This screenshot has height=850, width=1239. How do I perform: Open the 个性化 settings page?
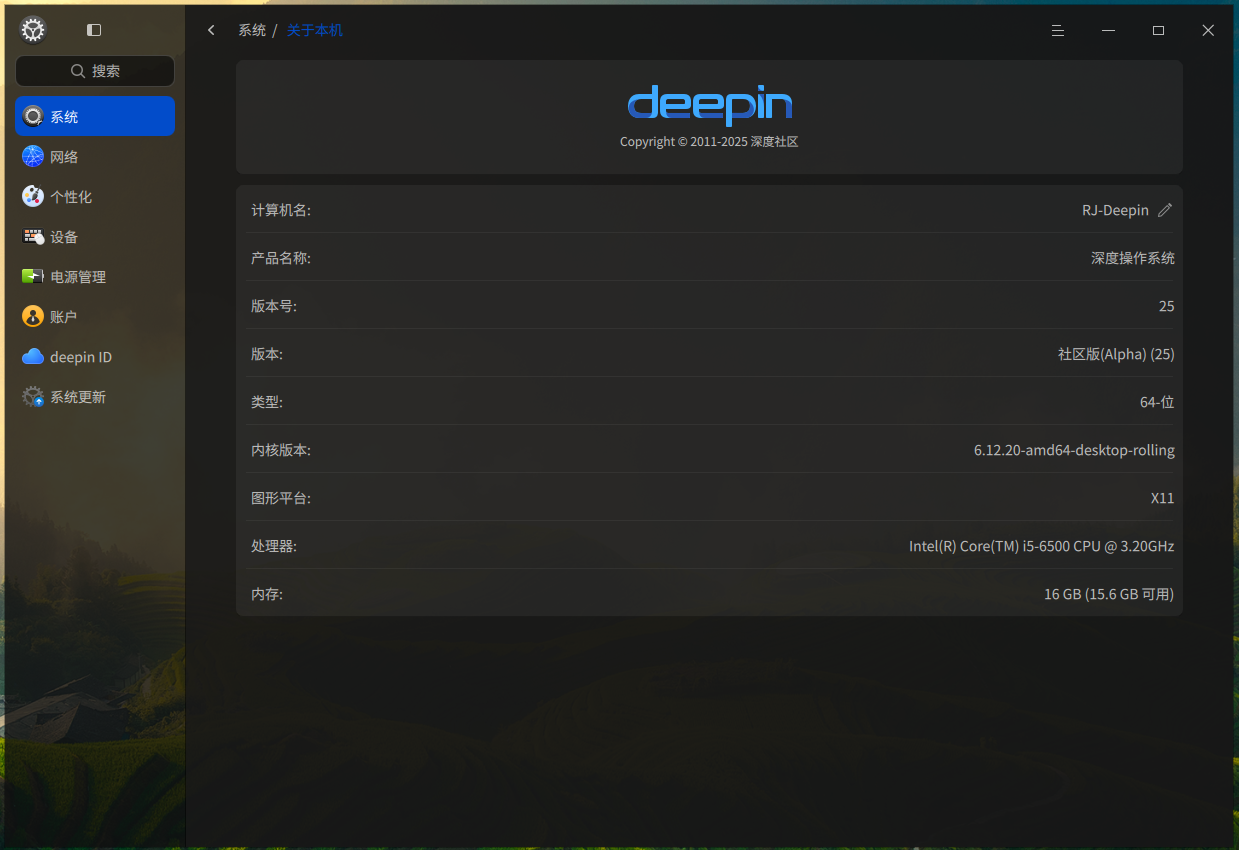(x=95, y=196)
